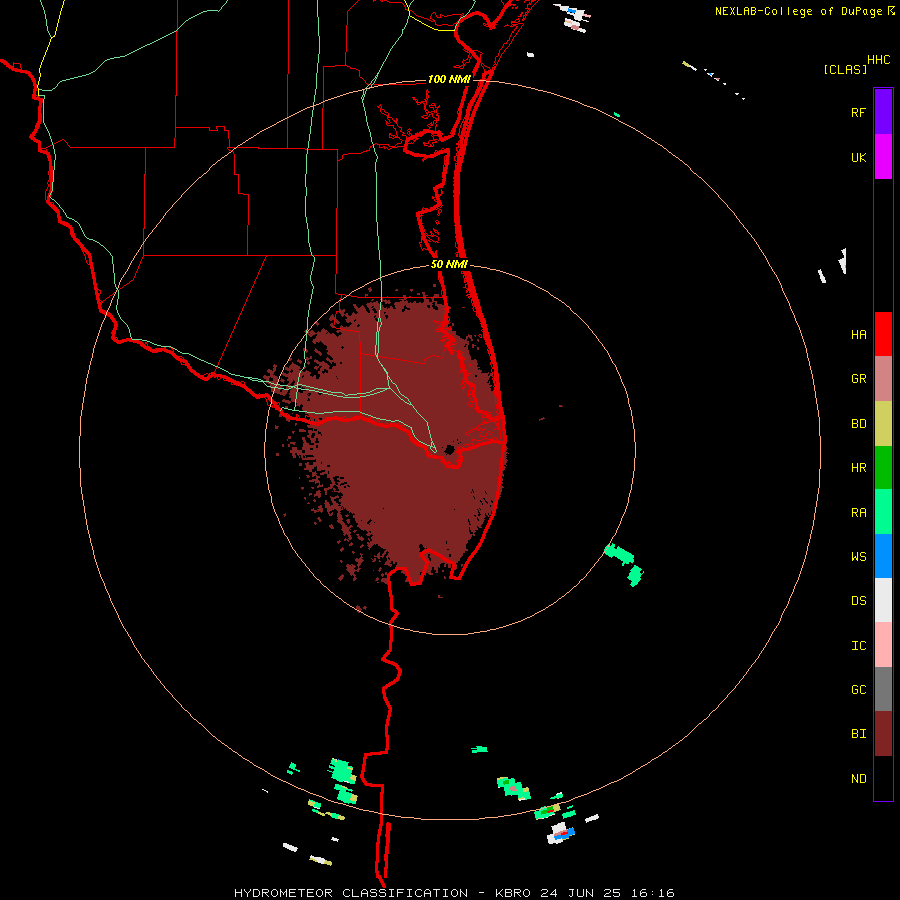
Task: Click the UK magenta legend color block
Action: [x=883, y=156]
